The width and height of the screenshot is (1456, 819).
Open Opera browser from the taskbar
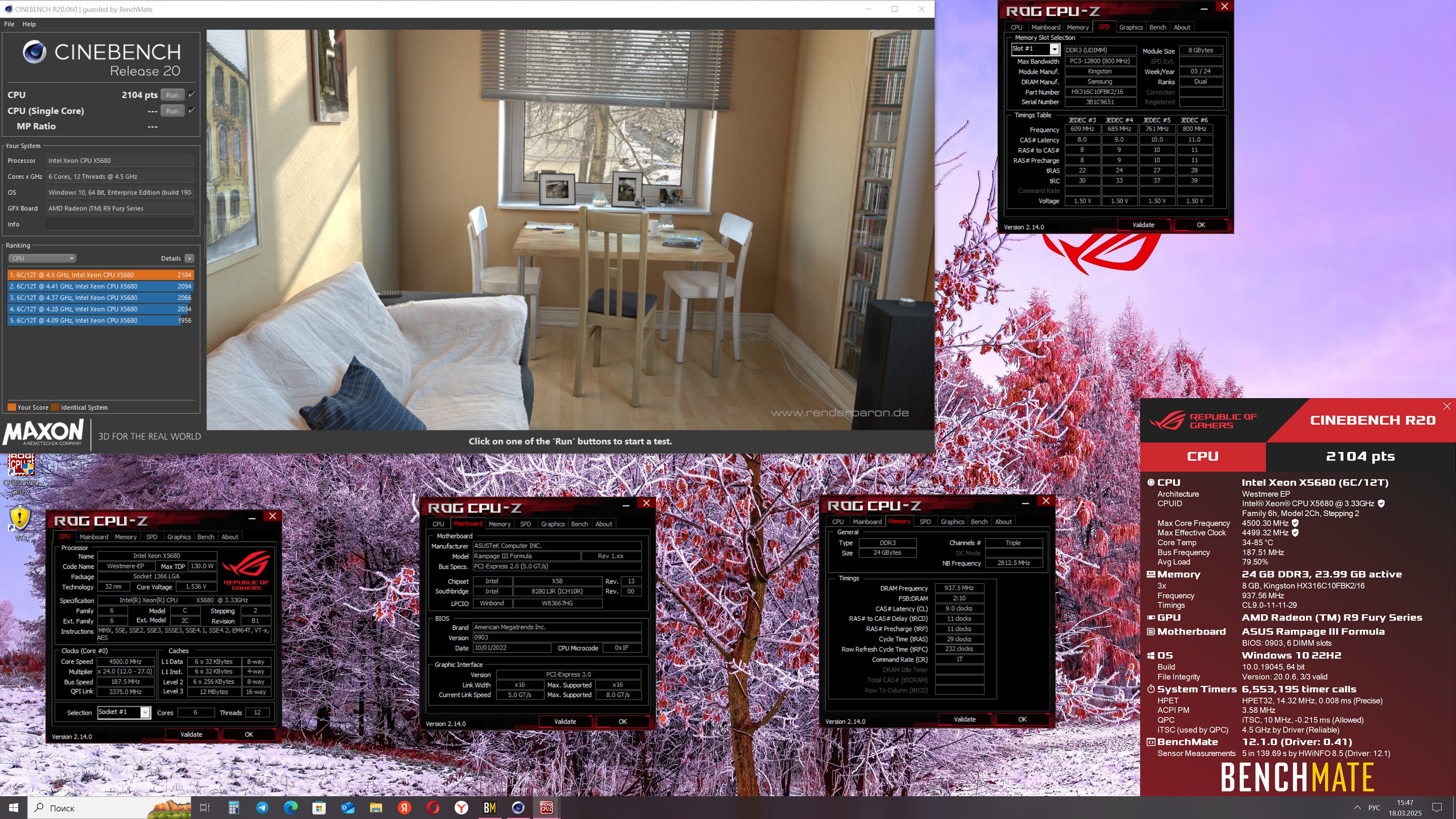[x=433, y=808]
